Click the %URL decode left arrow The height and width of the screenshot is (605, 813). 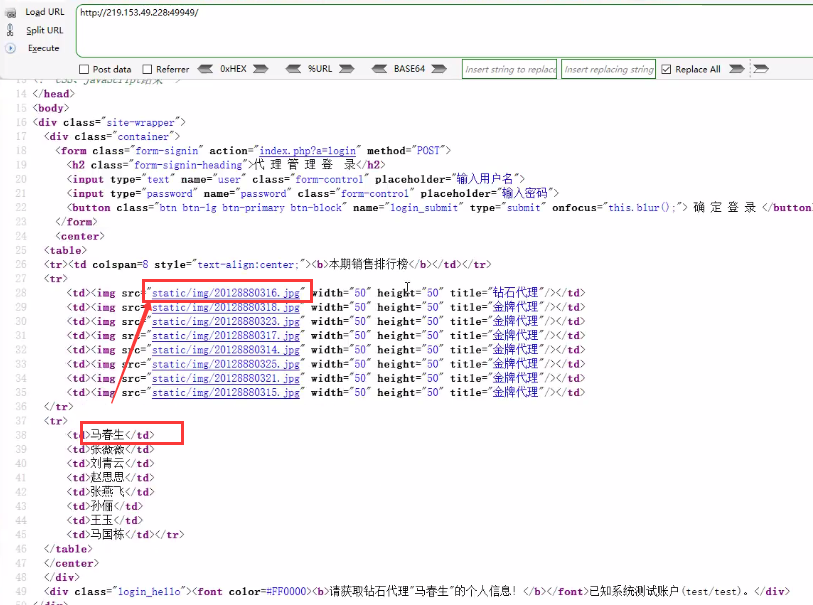294,69
